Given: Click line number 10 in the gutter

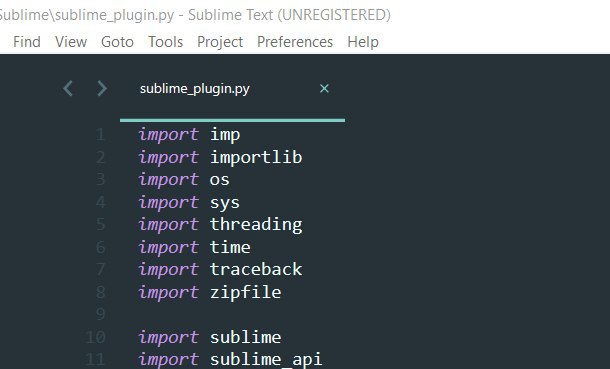Looking at the screenshot, I should point(96,337).
